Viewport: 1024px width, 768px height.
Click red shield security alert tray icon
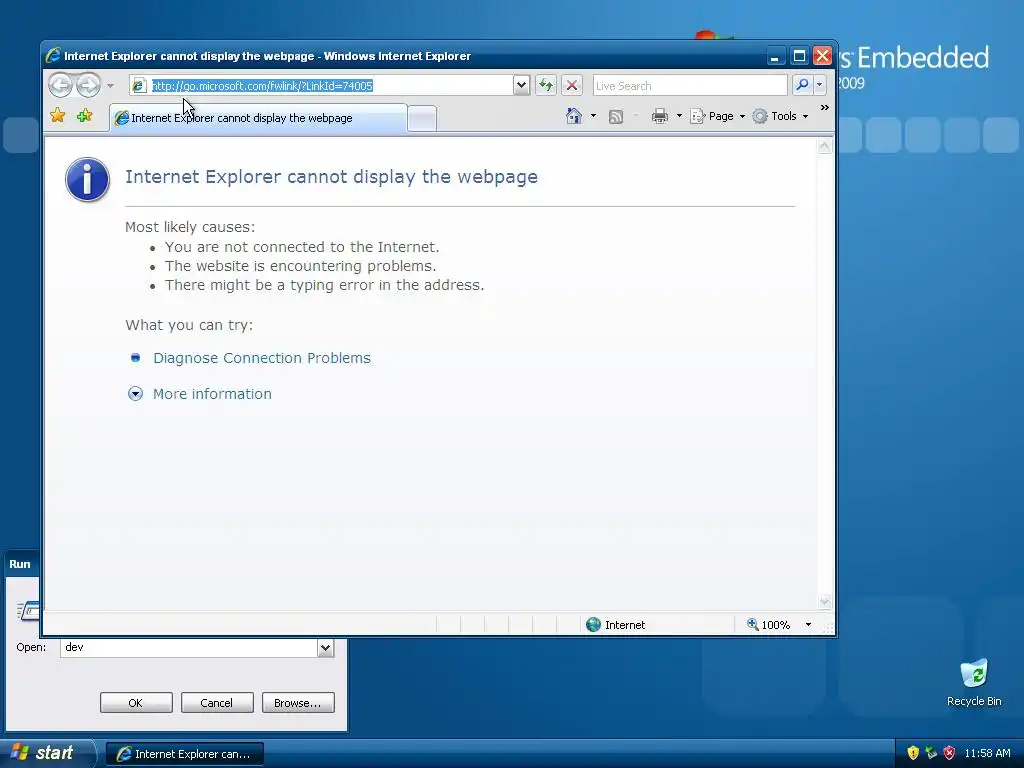pyautogui.click(x=950, y=753)
